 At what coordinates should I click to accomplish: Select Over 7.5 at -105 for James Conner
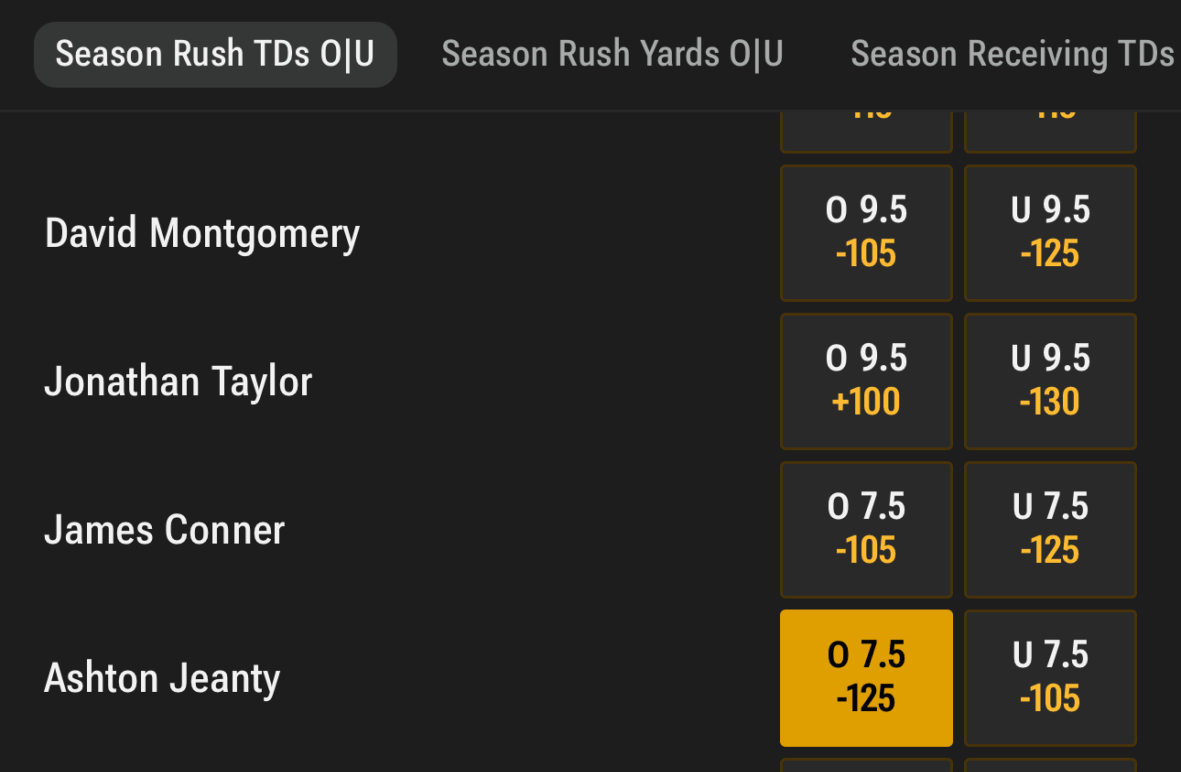pyautogui.click(x=866, y=529)
